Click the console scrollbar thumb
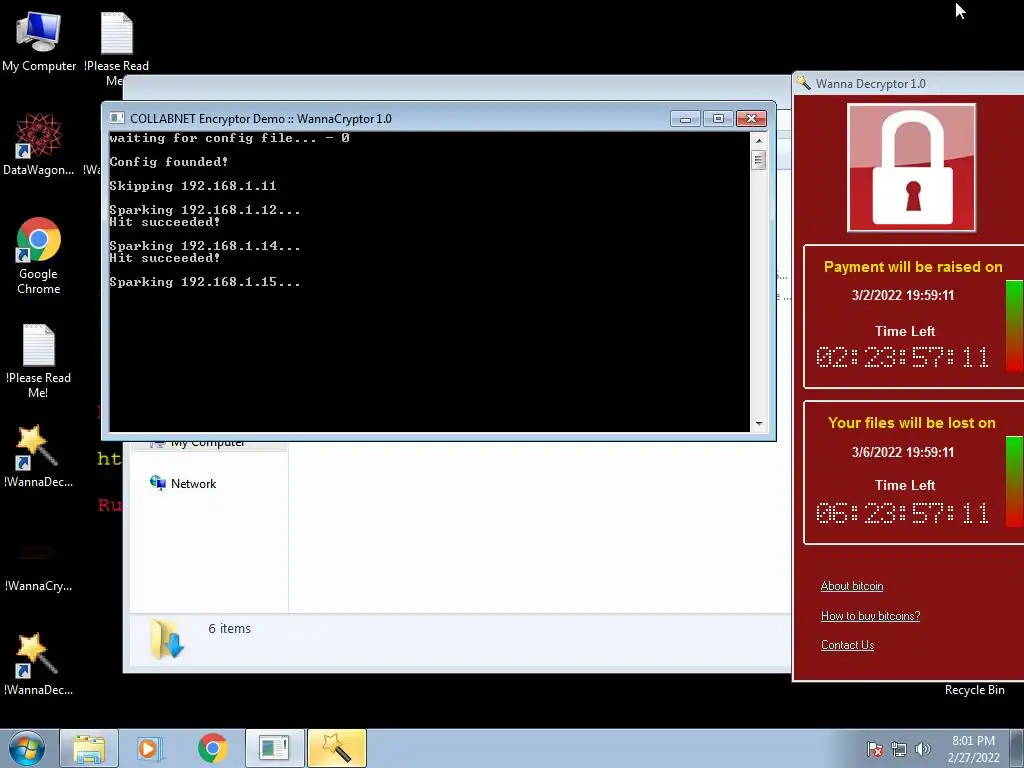 pos(758,160)
